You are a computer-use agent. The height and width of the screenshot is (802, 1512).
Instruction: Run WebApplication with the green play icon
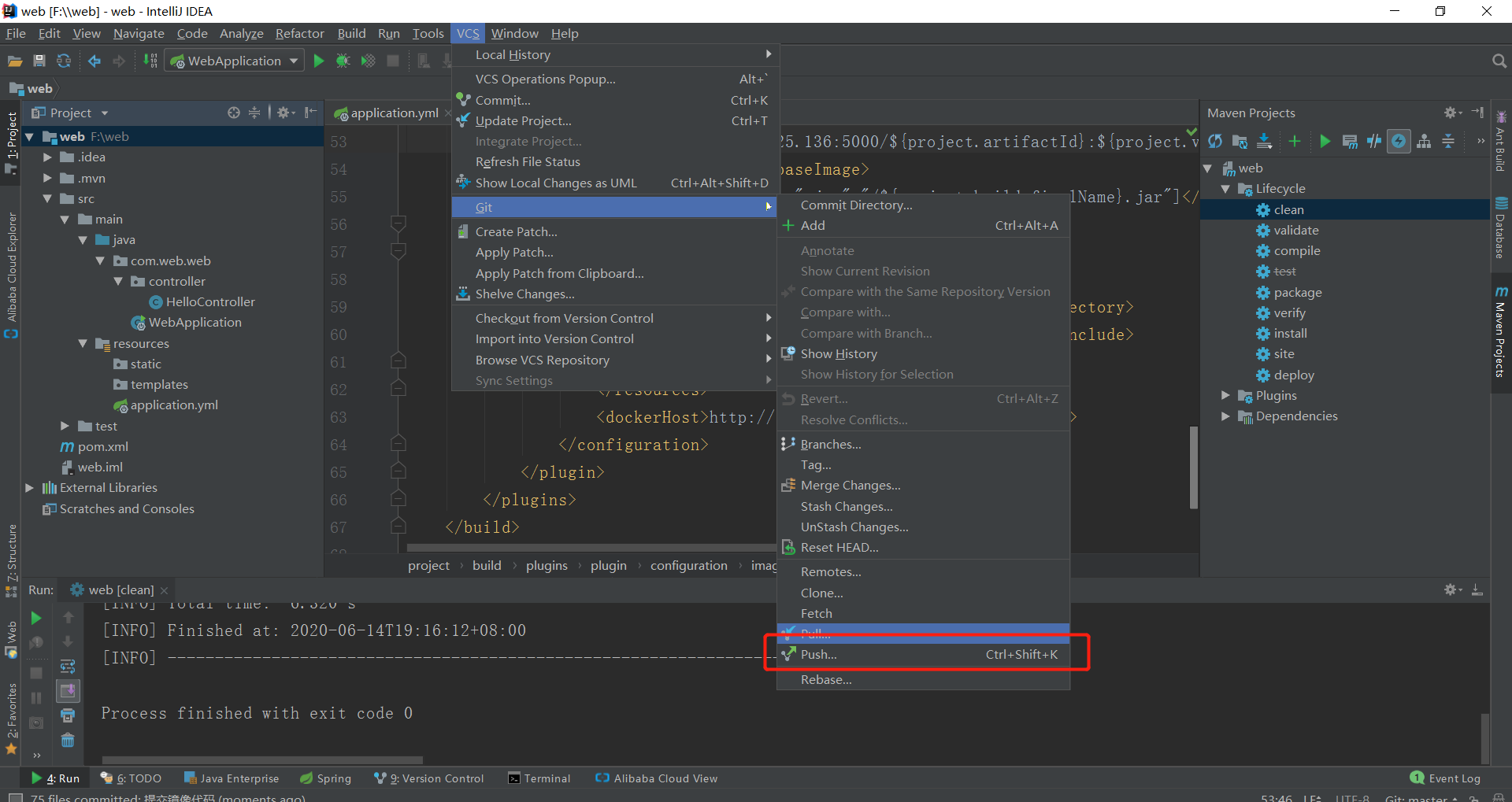(x=319, y=61)
